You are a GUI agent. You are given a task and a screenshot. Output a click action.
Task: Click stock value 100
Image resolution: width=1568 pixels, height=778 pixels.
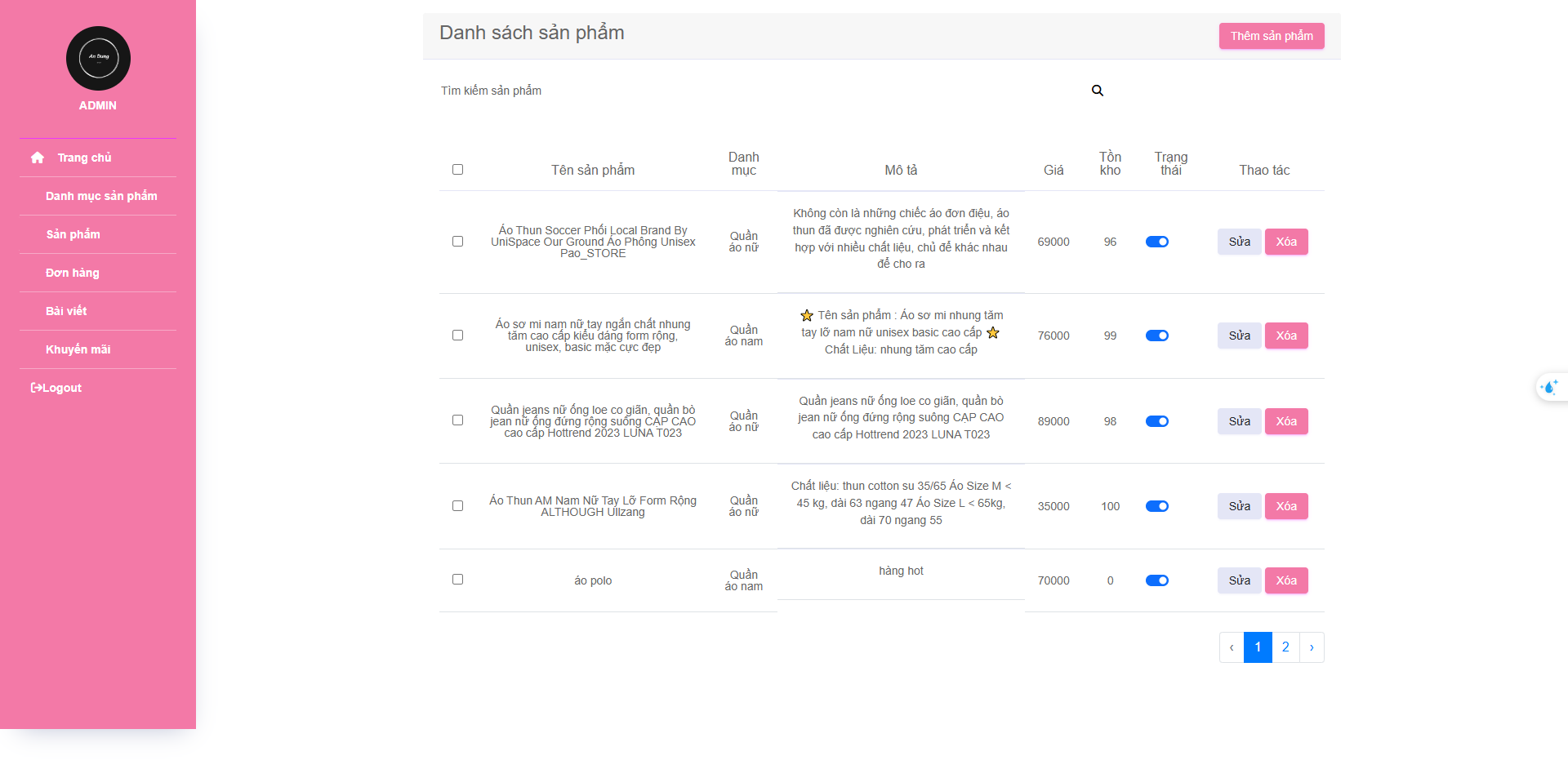pyautogui.click(x=1110, y=506)
